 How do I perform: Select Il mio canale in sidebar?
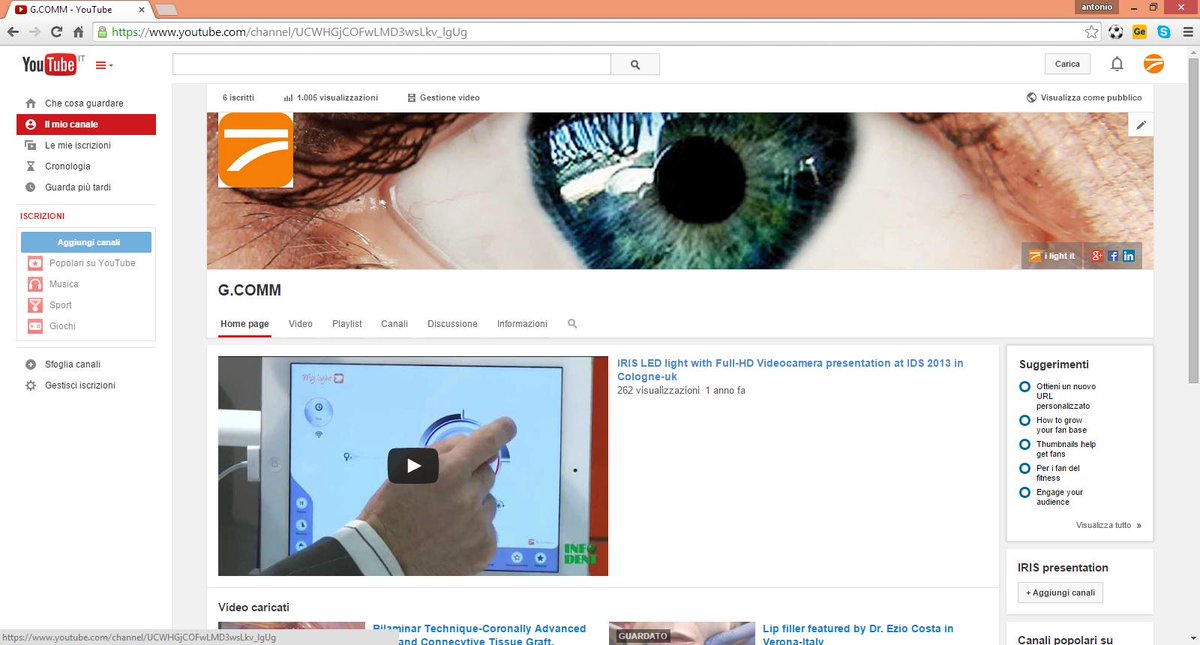(x=86, y=124)
